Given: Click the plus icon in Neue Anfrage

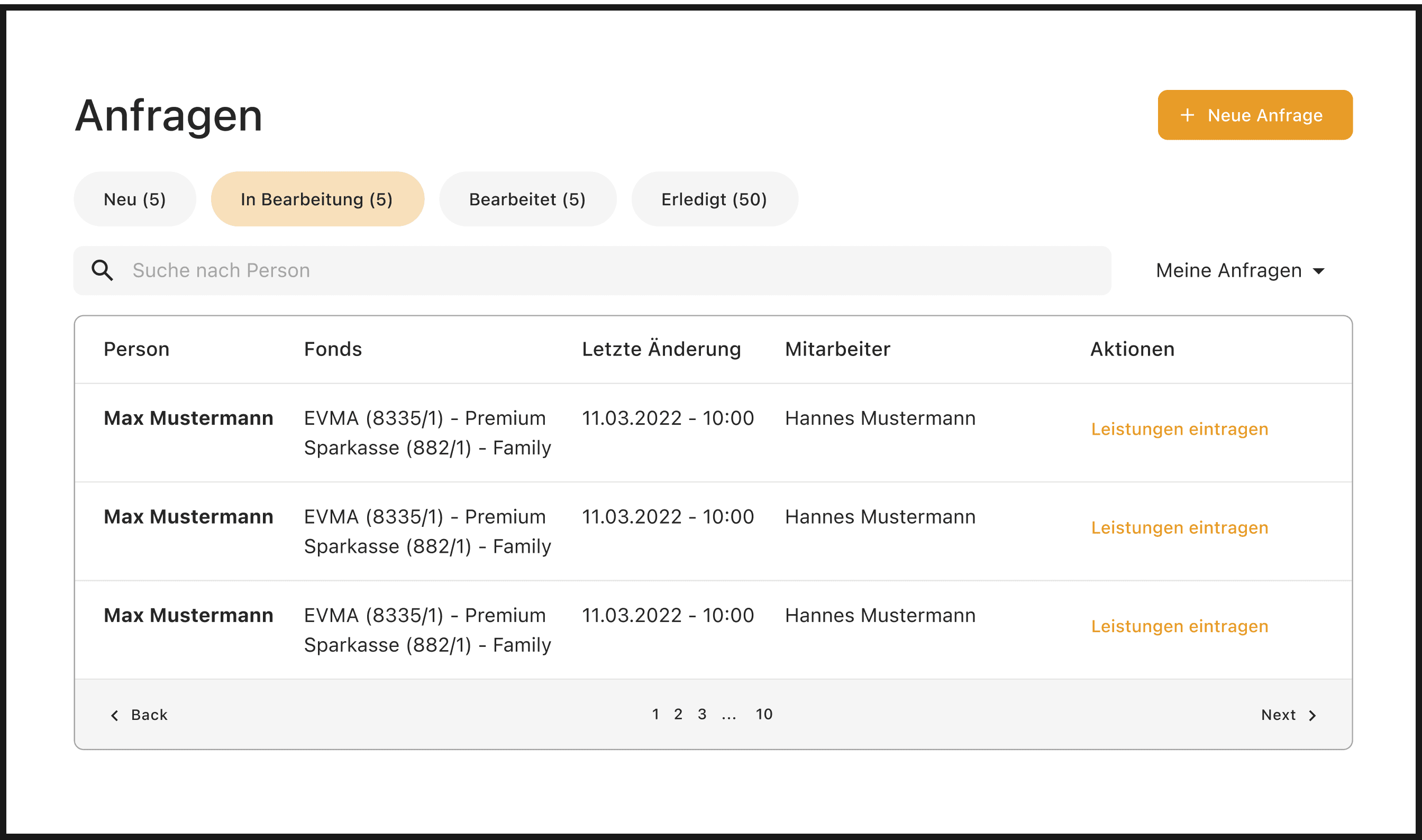Looking at the screenshot, I should tap(1187, 115).
